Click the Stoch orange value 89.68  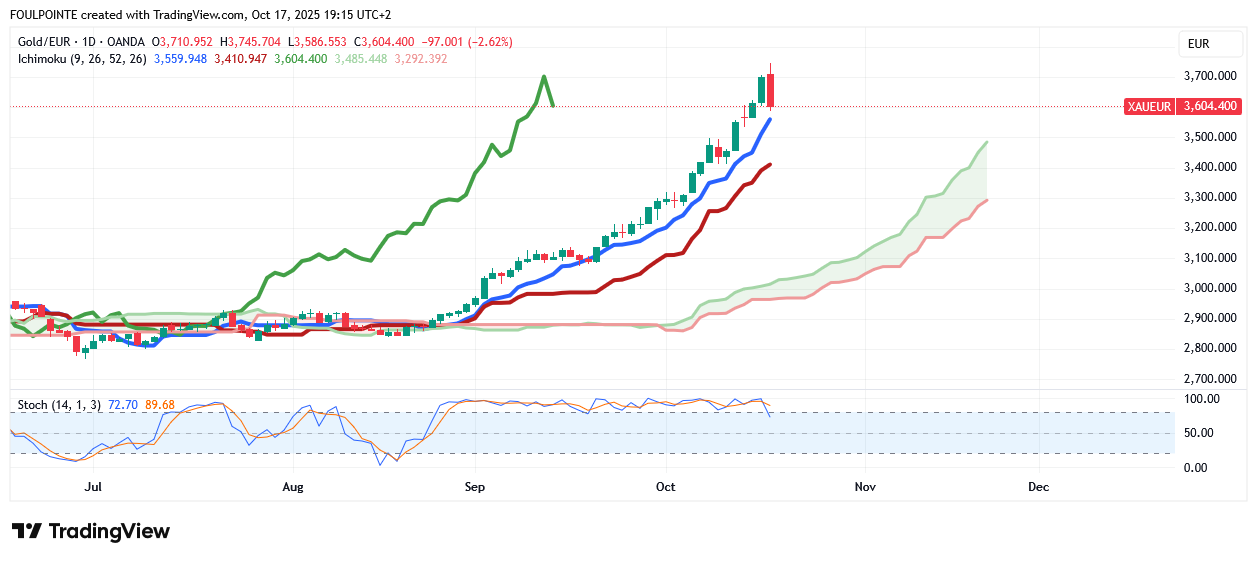click(160, 405)
